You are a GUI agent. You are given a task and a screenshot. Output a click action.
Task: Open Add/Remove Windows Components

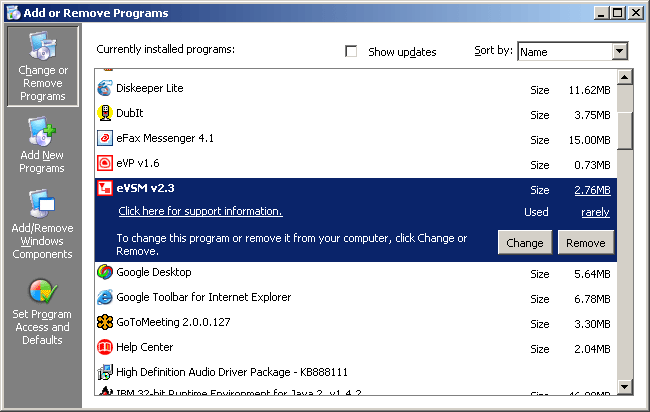click(x=42, y=224)
